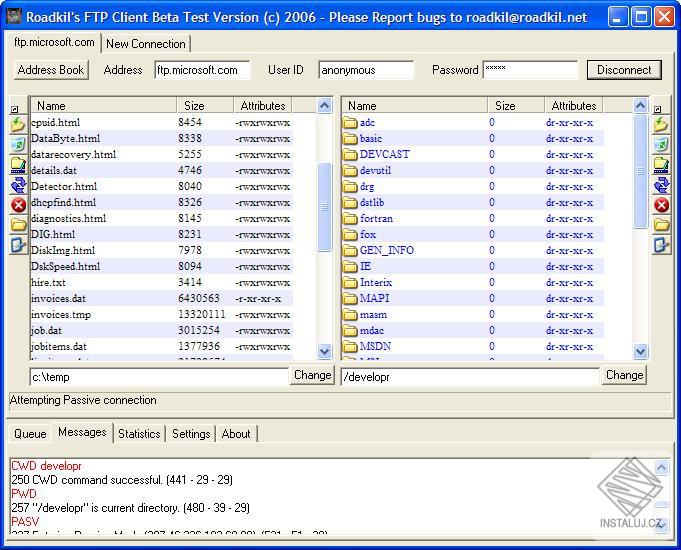Click the green-arrow folder icon in left toolbar
Image resolution: width=681 pixels, height=550 pixels.
(18, 125)
